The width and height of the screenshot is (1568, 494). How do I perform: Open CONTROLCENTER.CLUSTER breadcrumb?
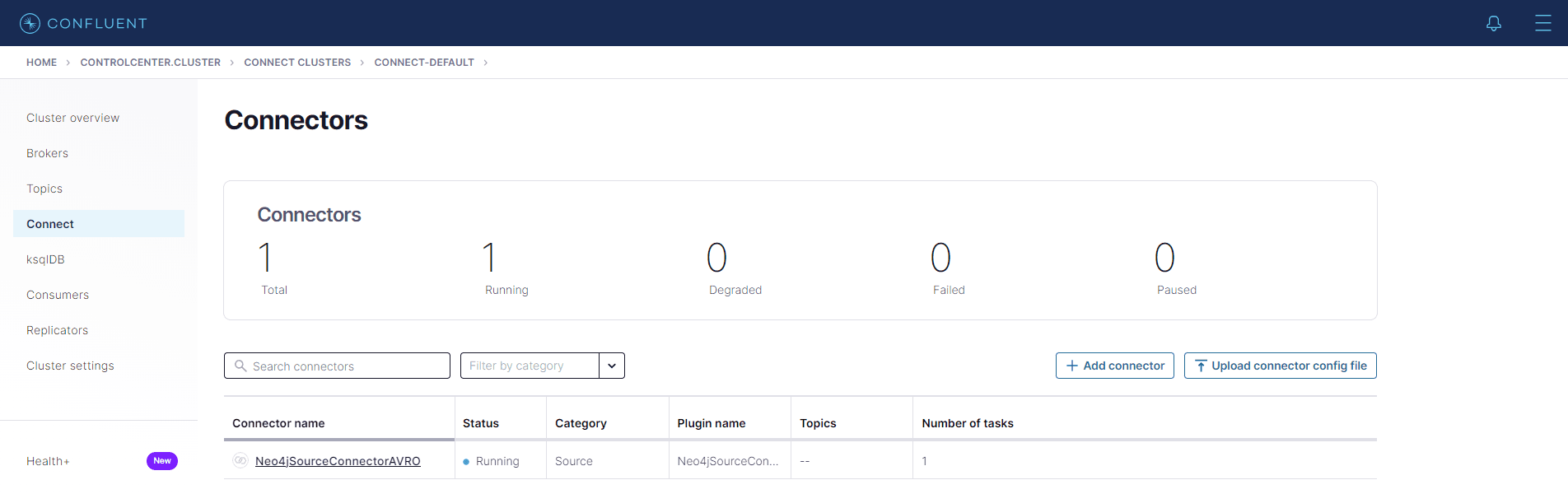click(x=150, y=63)
